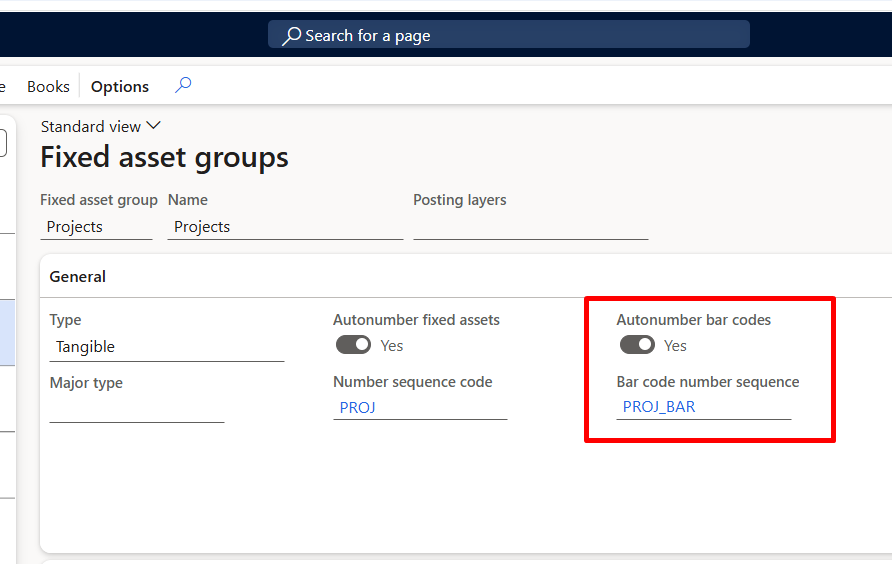
Task: Click the search icon next to Options
Action: click(x=183, y=86)
